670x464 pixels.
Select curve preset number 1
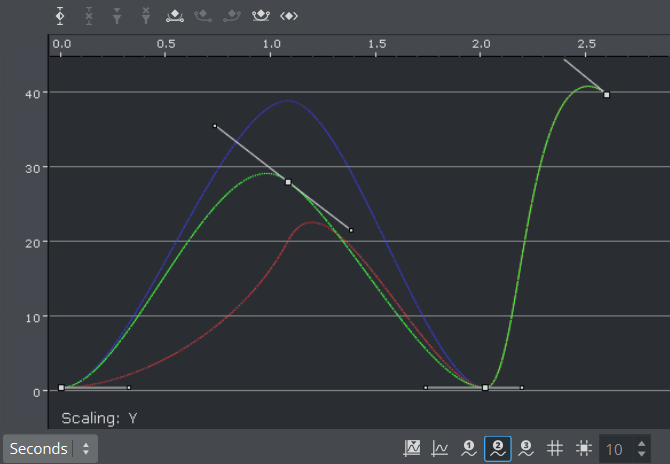point(469,449)
